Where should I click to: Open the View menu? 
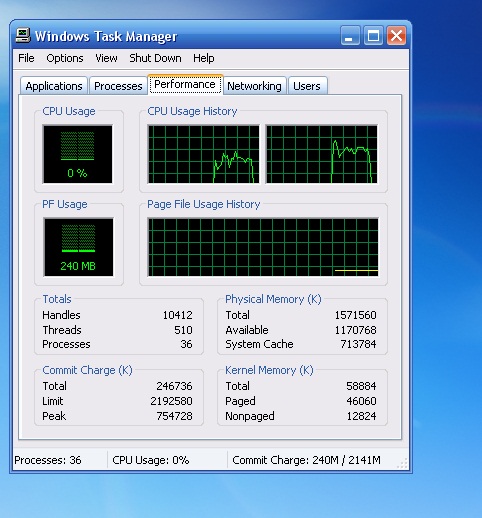[x=106, y=58]
